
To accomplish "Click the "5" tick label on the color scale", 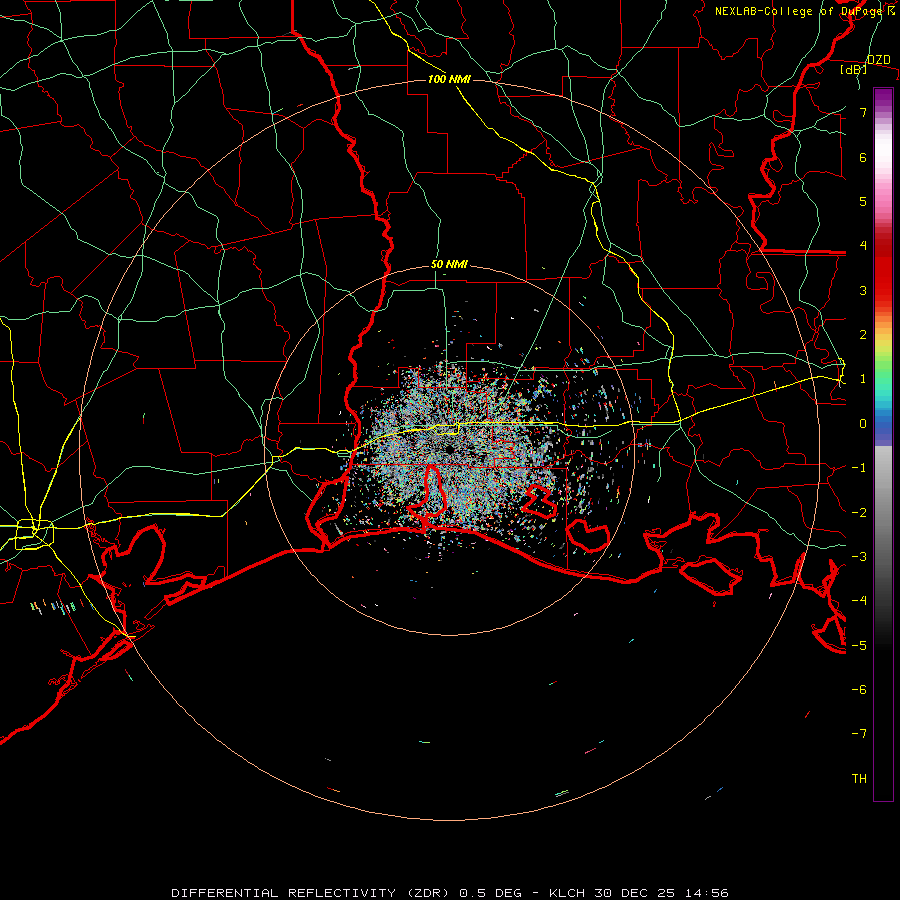I will tap(863, 201).
